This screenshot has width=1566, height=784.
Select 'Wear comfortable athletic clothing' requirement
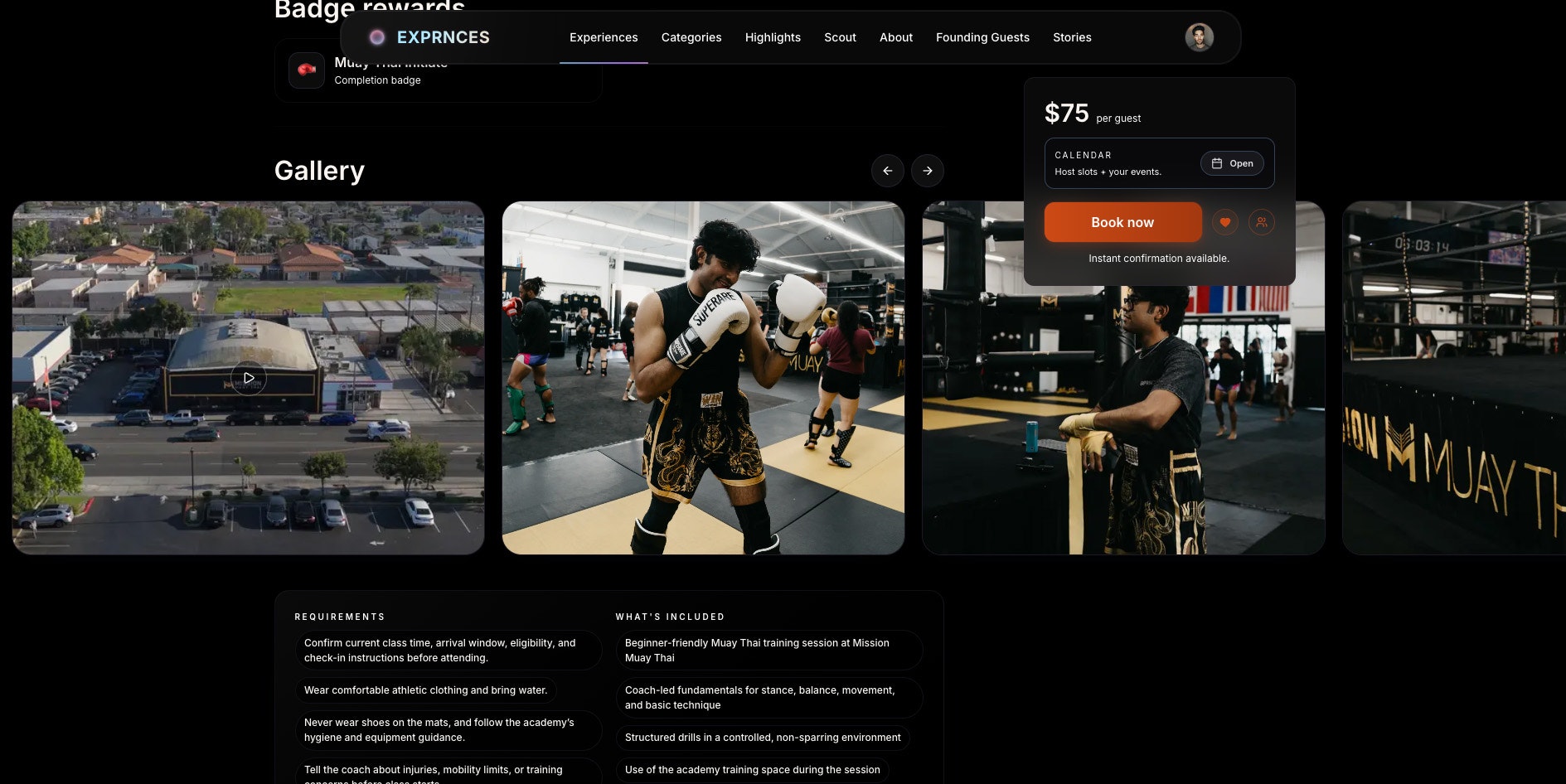click(426, 690)
